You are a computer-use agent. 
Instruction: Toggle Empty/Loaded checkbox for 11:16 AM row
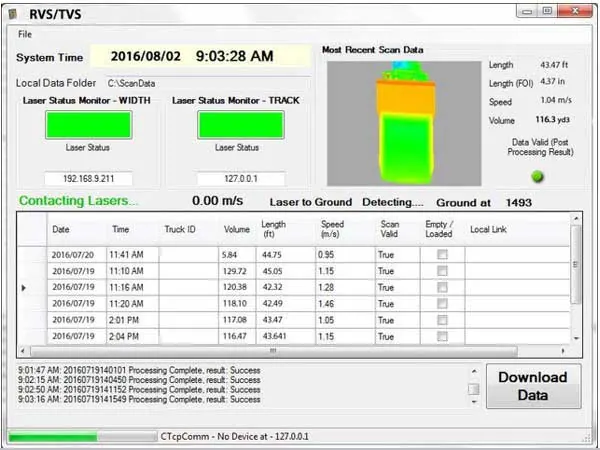(x=442, y=287)
